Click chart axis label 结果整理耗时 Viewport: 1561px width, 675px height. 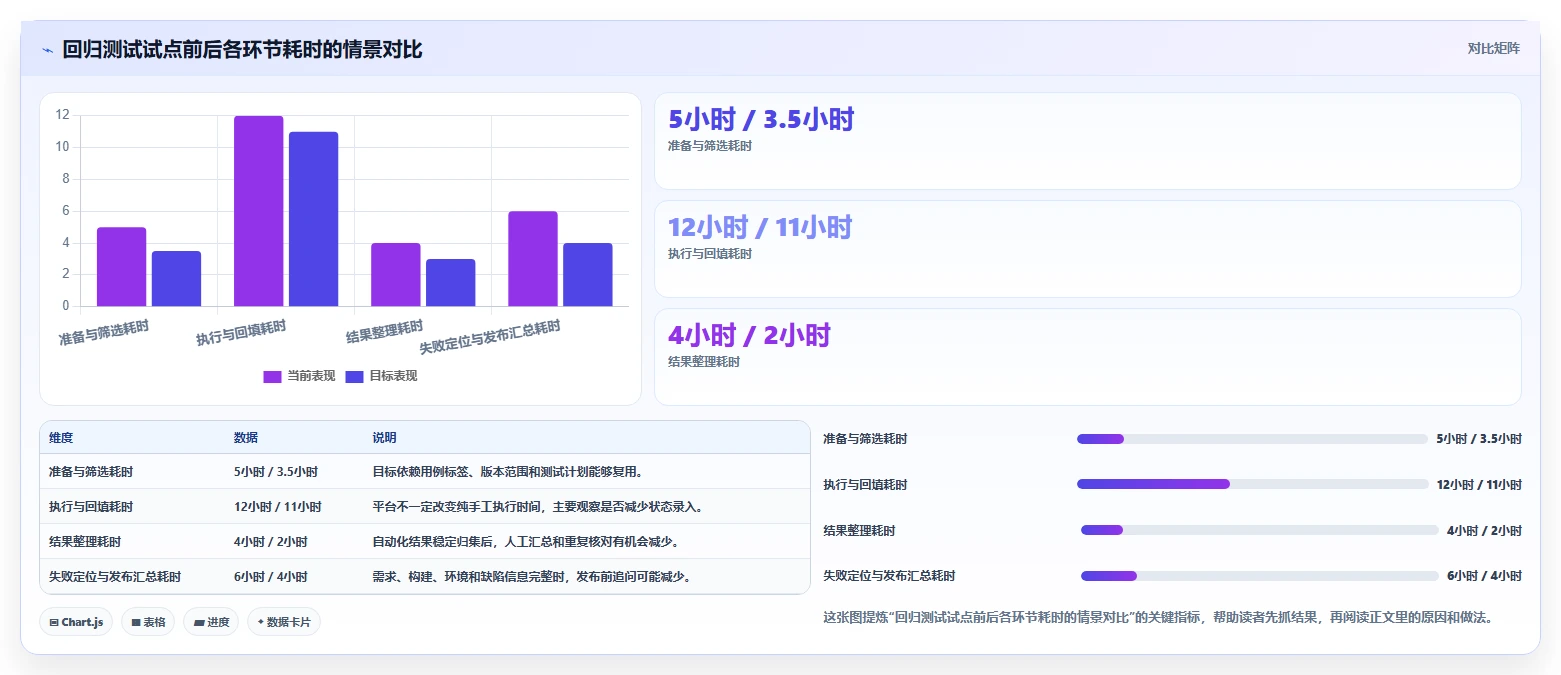[x=385, y=332]
